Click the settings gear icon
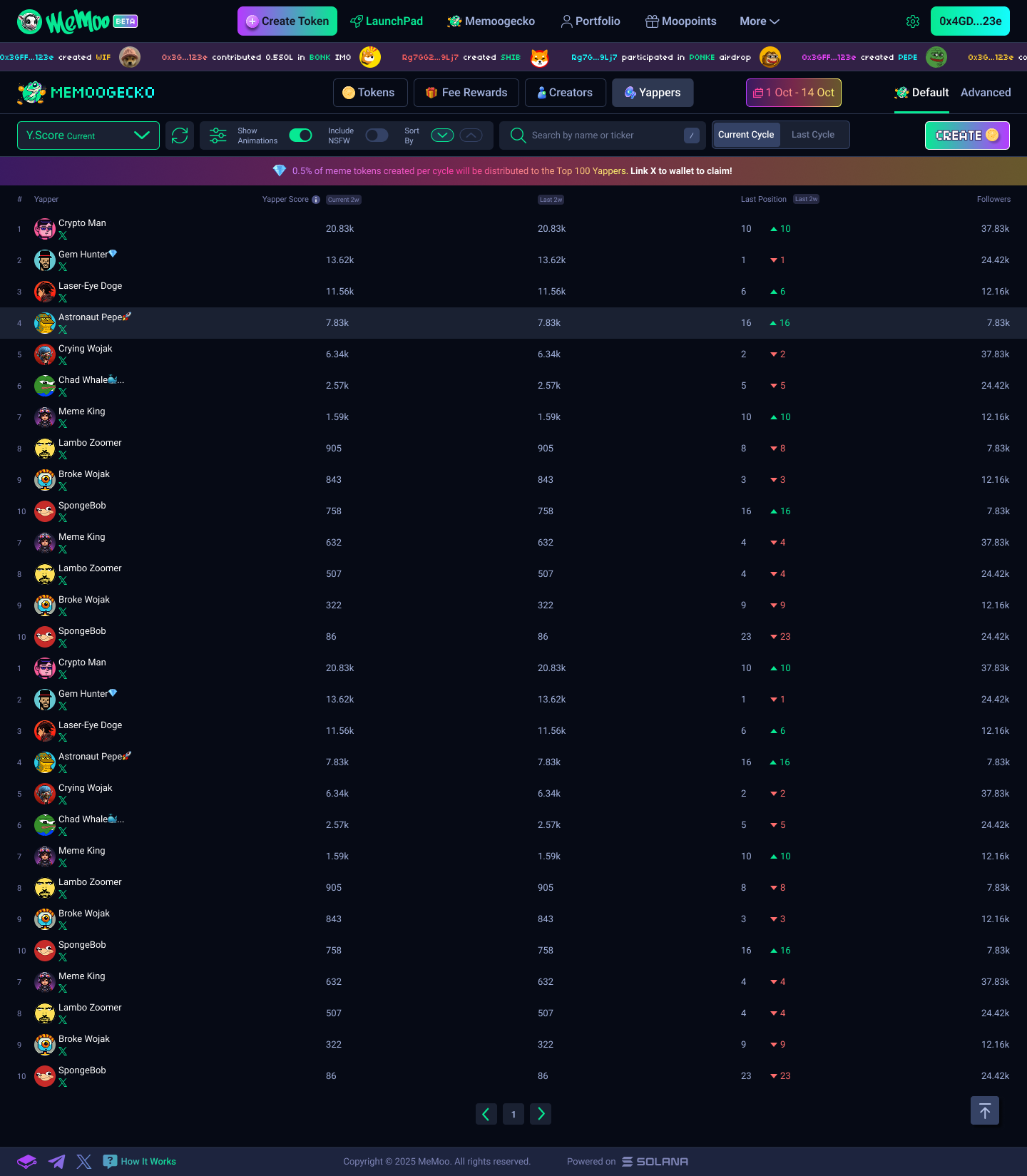The height and width of the screenshot is (1176, 1027). coord(912,21)
